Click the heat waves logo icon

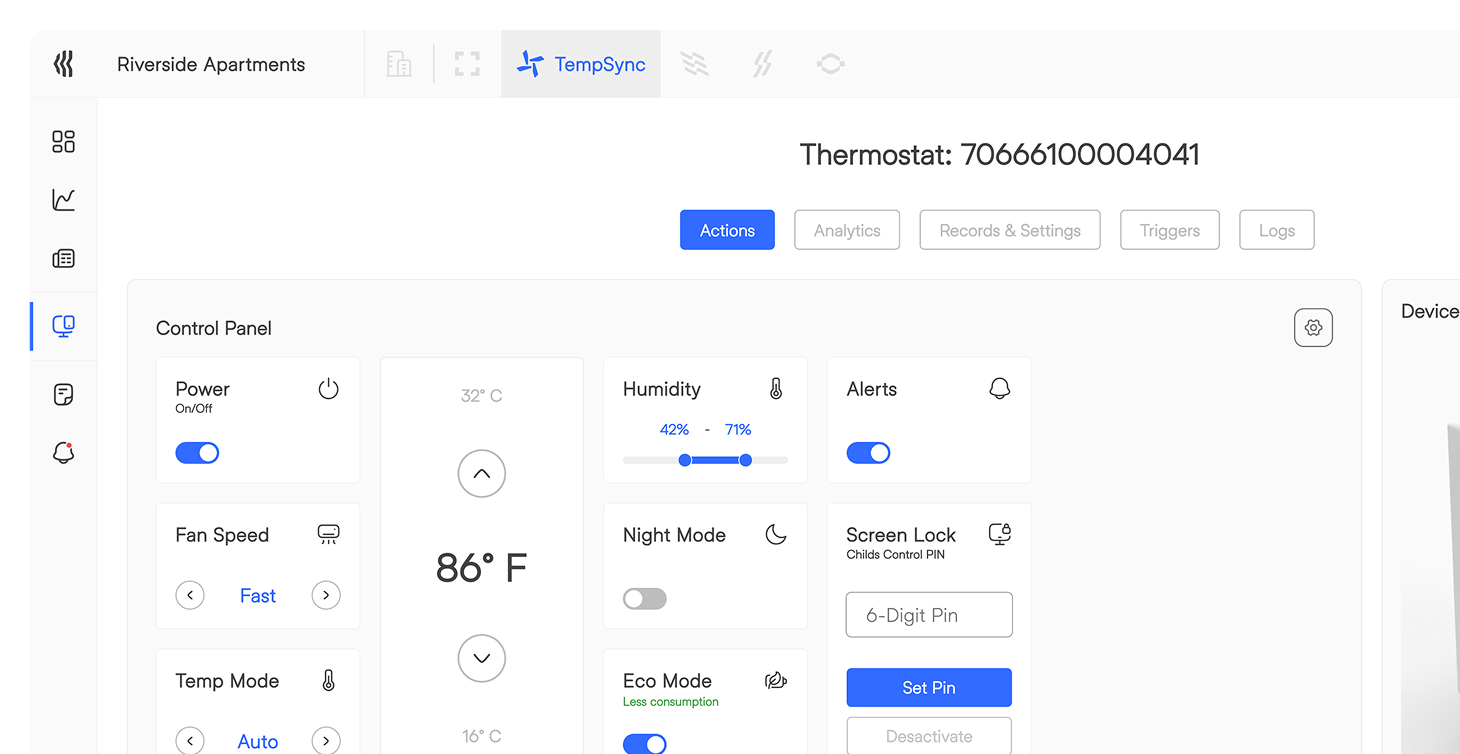(63, 65)
